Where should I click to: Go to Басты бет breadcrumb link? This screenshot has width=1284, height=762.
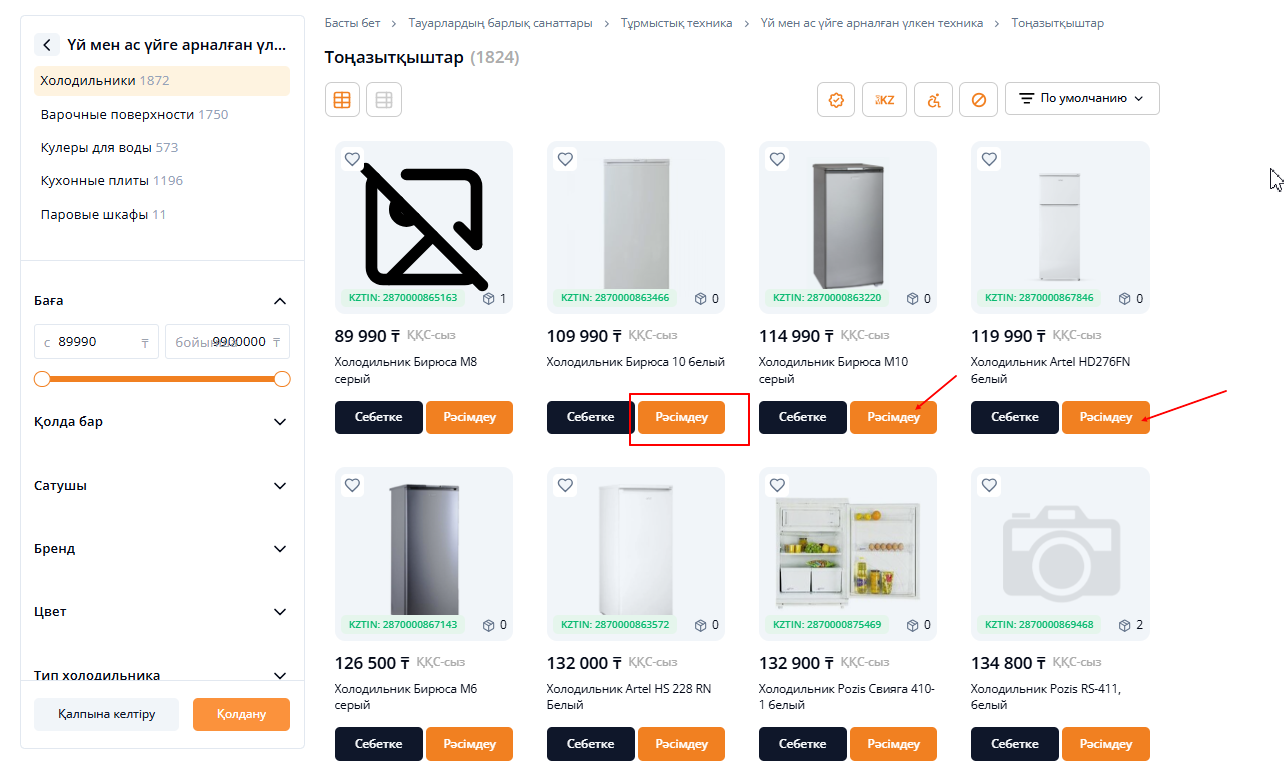tap(352, 23)
